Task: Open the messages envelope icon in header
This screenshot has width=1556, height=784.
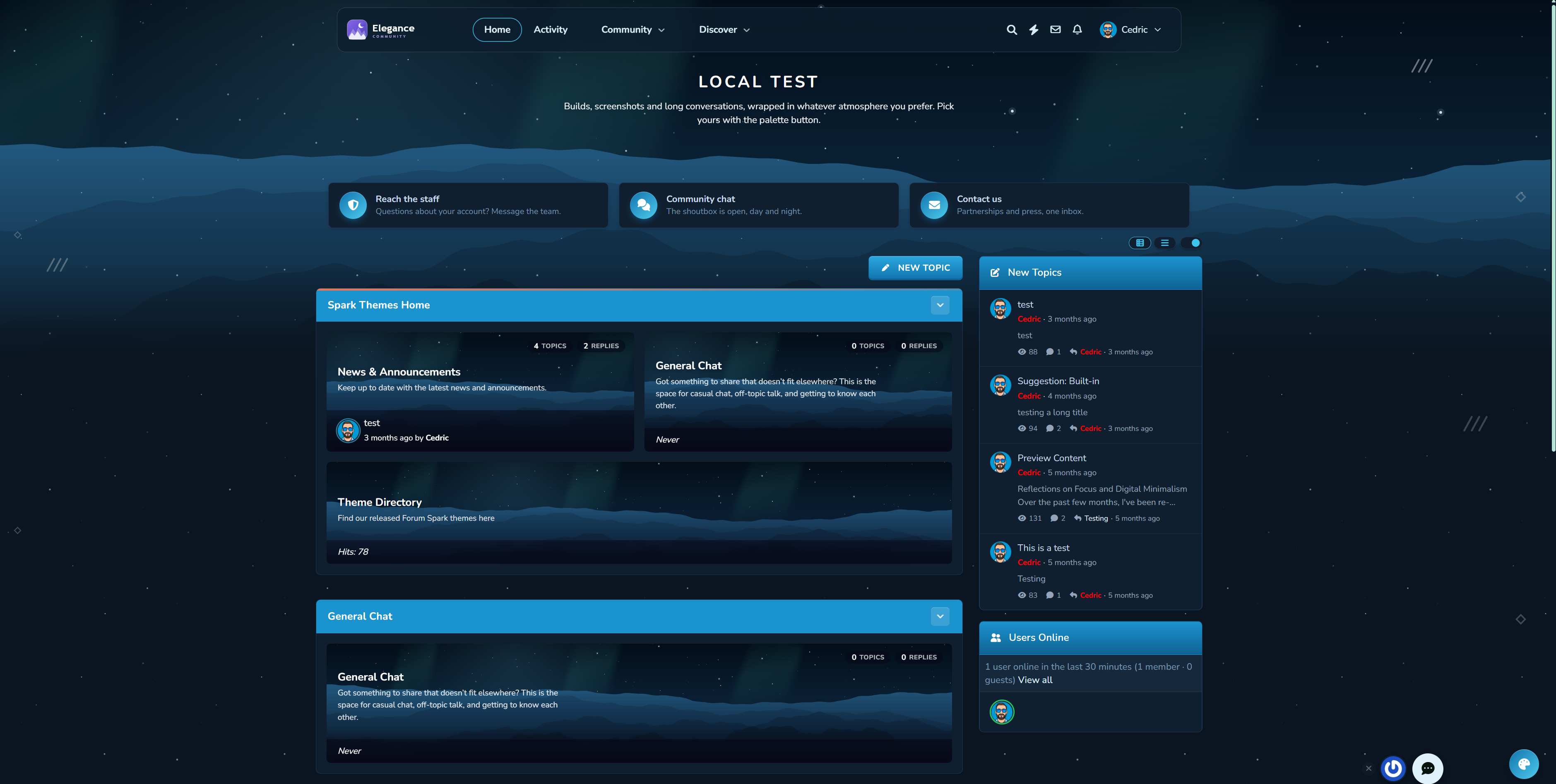Action: (x=1055, y=29)
